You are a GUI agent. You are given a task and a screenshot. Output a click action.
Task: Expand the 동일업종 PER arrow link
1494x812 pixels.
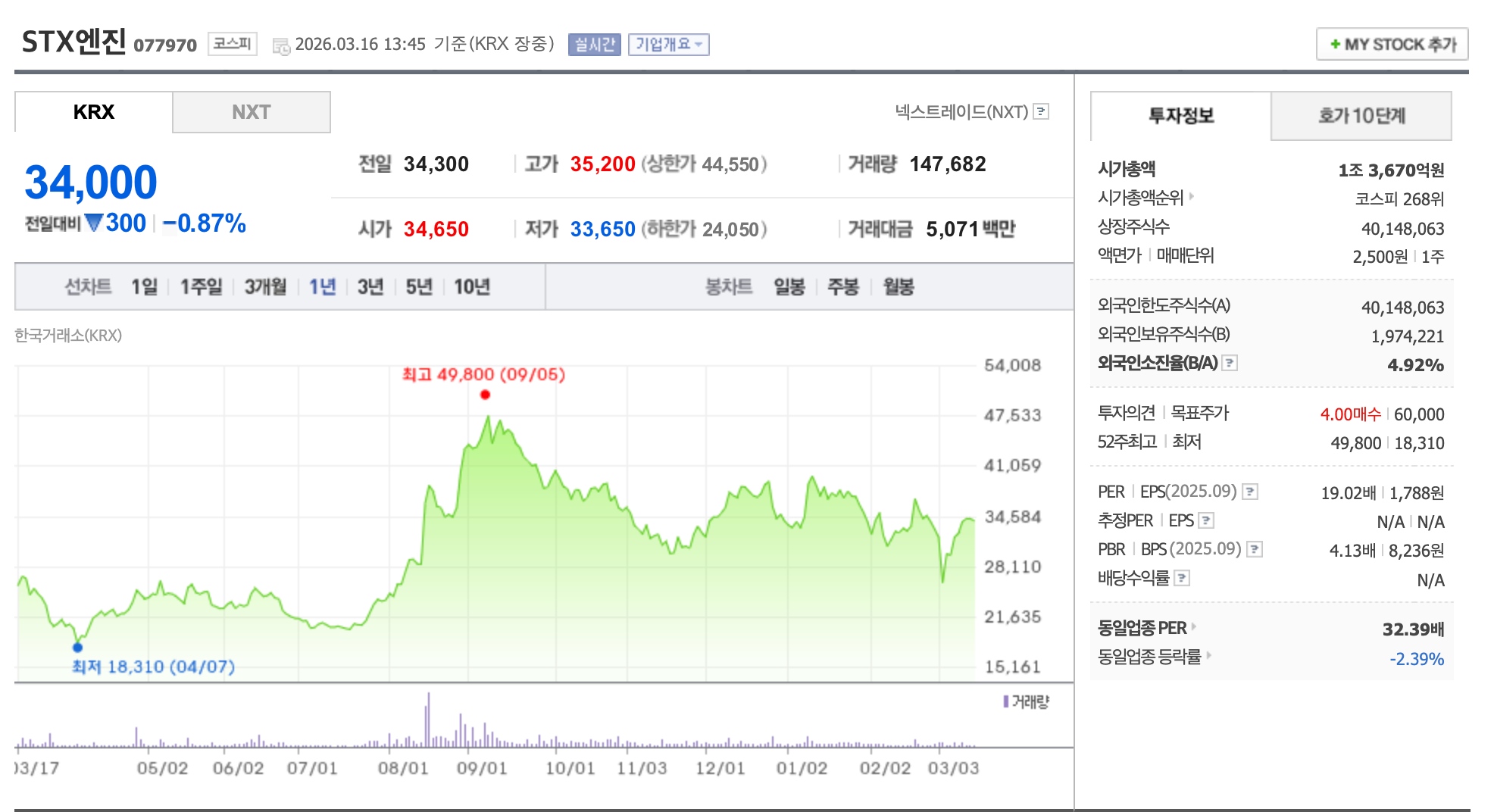(x=1194, y=626)
